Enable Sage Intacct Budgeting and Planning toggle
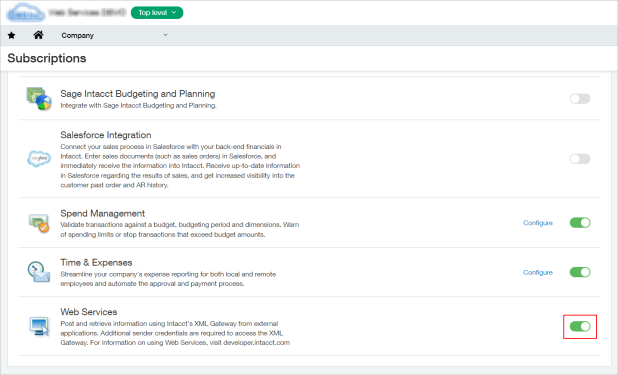618x375 pixels. (580, 99)
